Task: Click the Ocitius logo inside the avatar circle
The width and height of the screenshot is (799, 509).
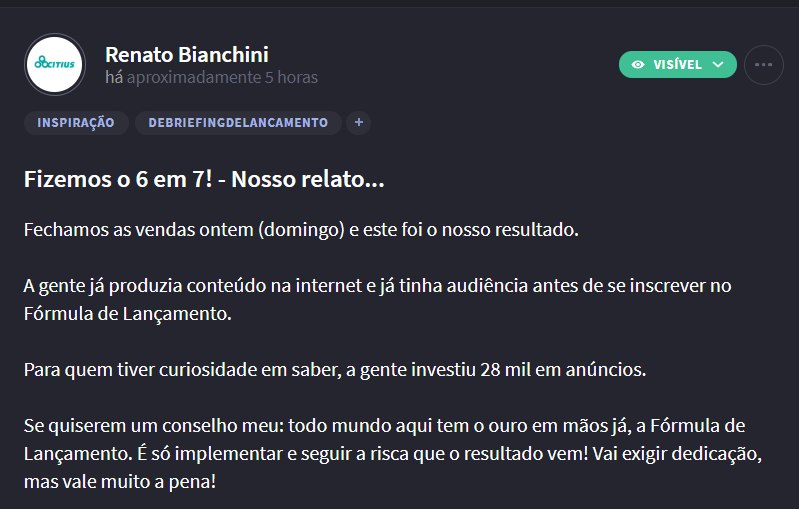Action: tap(55, 63)
